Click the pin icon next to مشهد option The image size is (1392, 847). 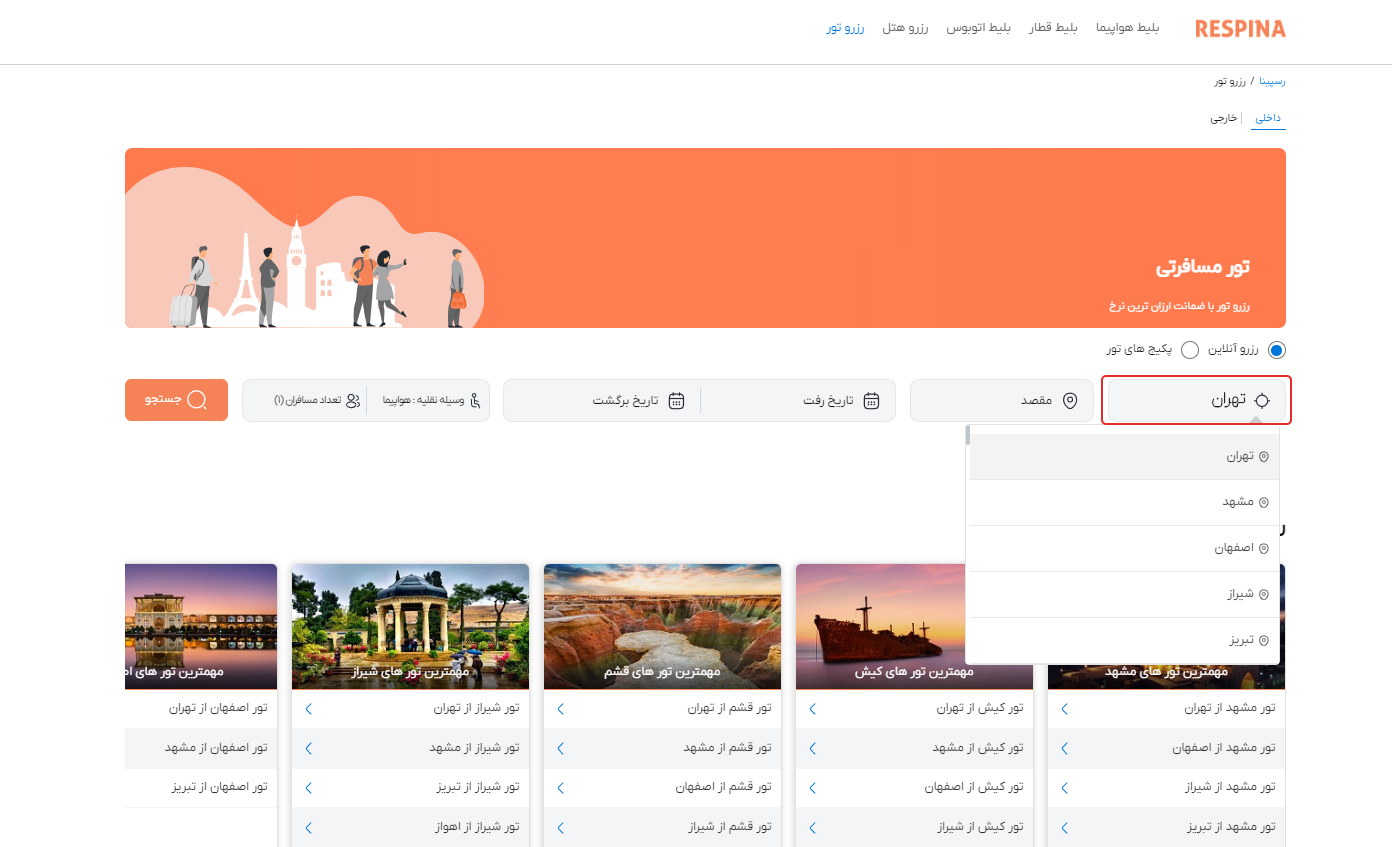tap(1263, 501)
